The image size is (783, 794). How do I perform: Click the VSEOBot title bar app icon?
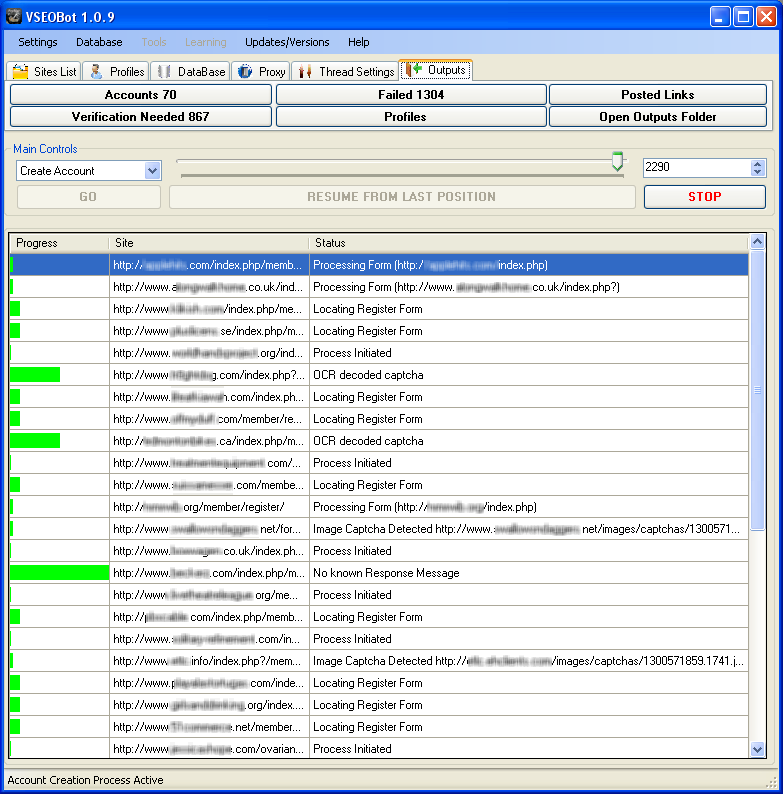14,16
